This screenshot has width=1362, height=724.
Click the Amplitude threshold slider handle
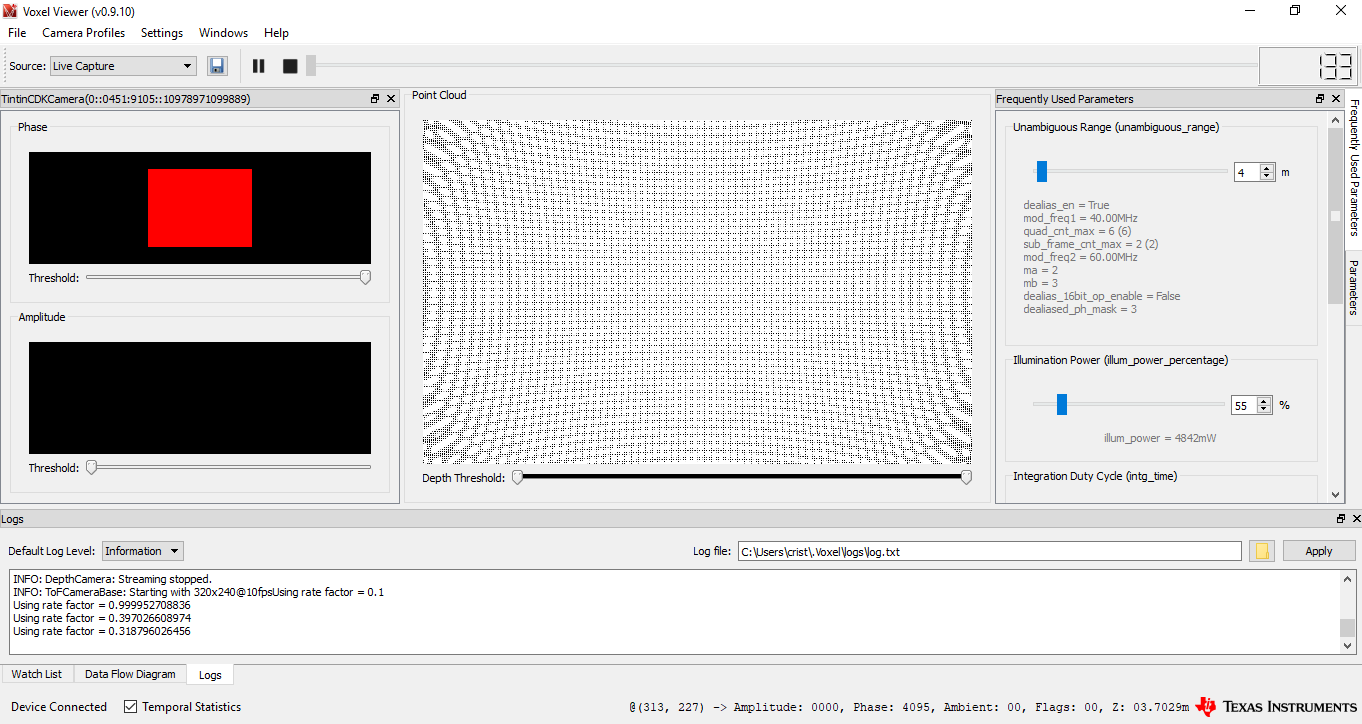[91, 467]
